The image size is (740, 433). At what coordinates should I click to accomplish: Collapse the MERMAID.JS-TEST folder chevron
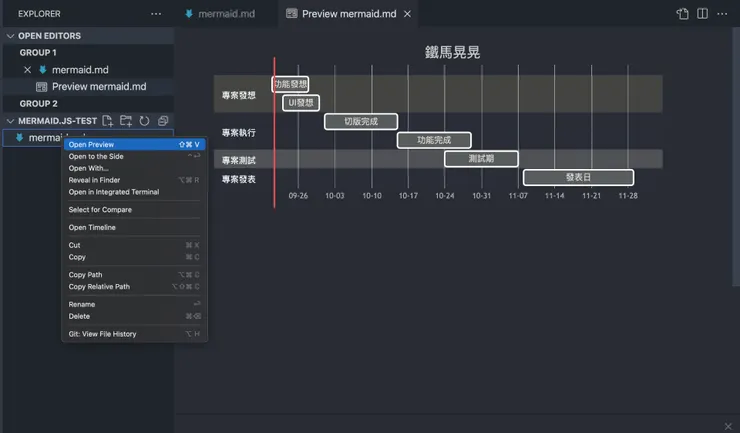point(10,121)
